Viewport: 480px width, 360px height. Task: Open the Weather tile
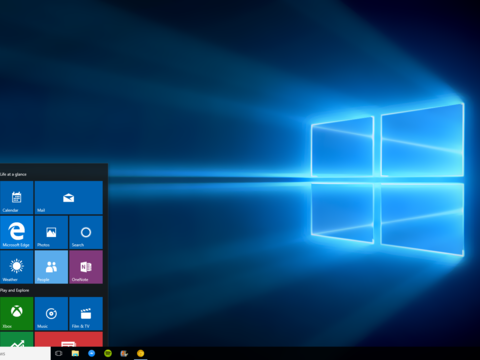pos(16,267)
